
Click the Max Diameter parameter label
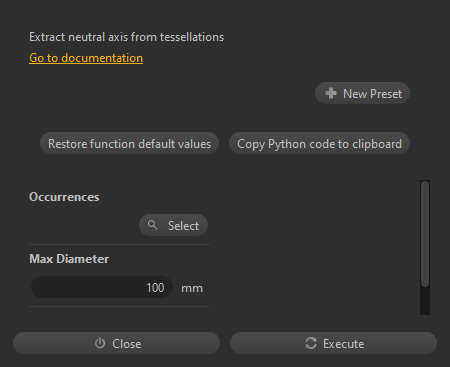point(69,259)
